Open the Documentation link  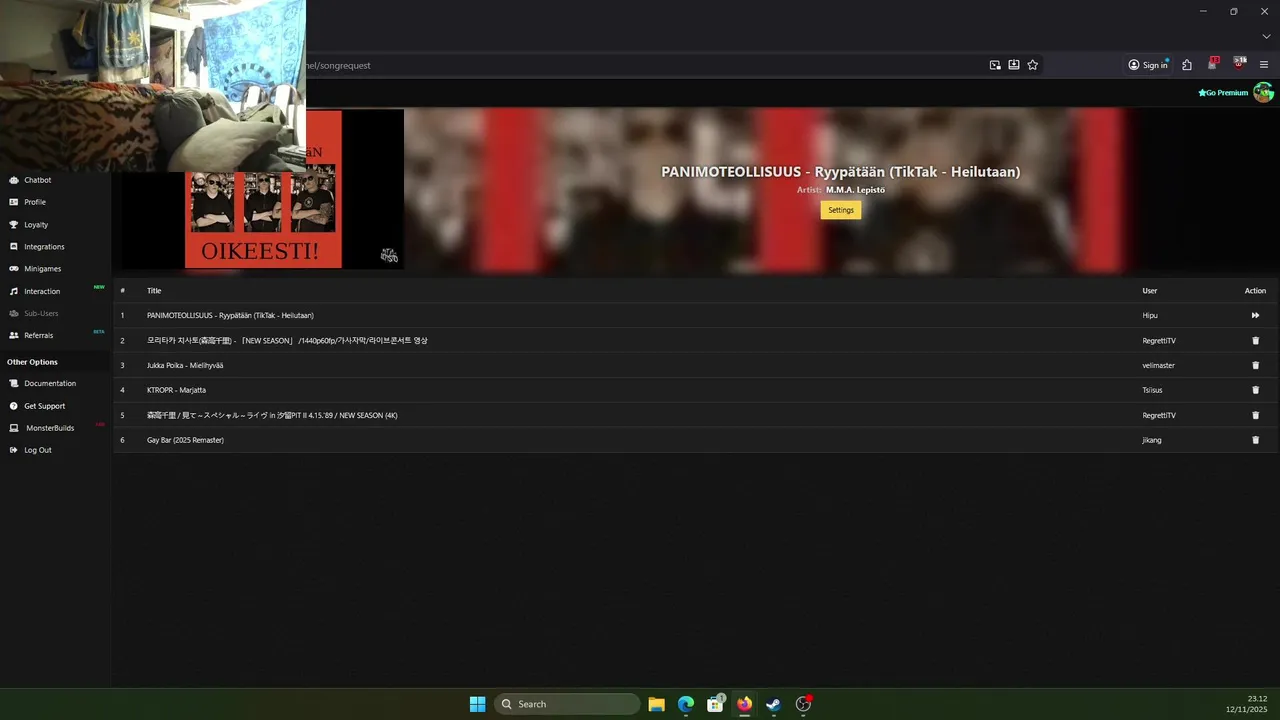click(50, 383)
